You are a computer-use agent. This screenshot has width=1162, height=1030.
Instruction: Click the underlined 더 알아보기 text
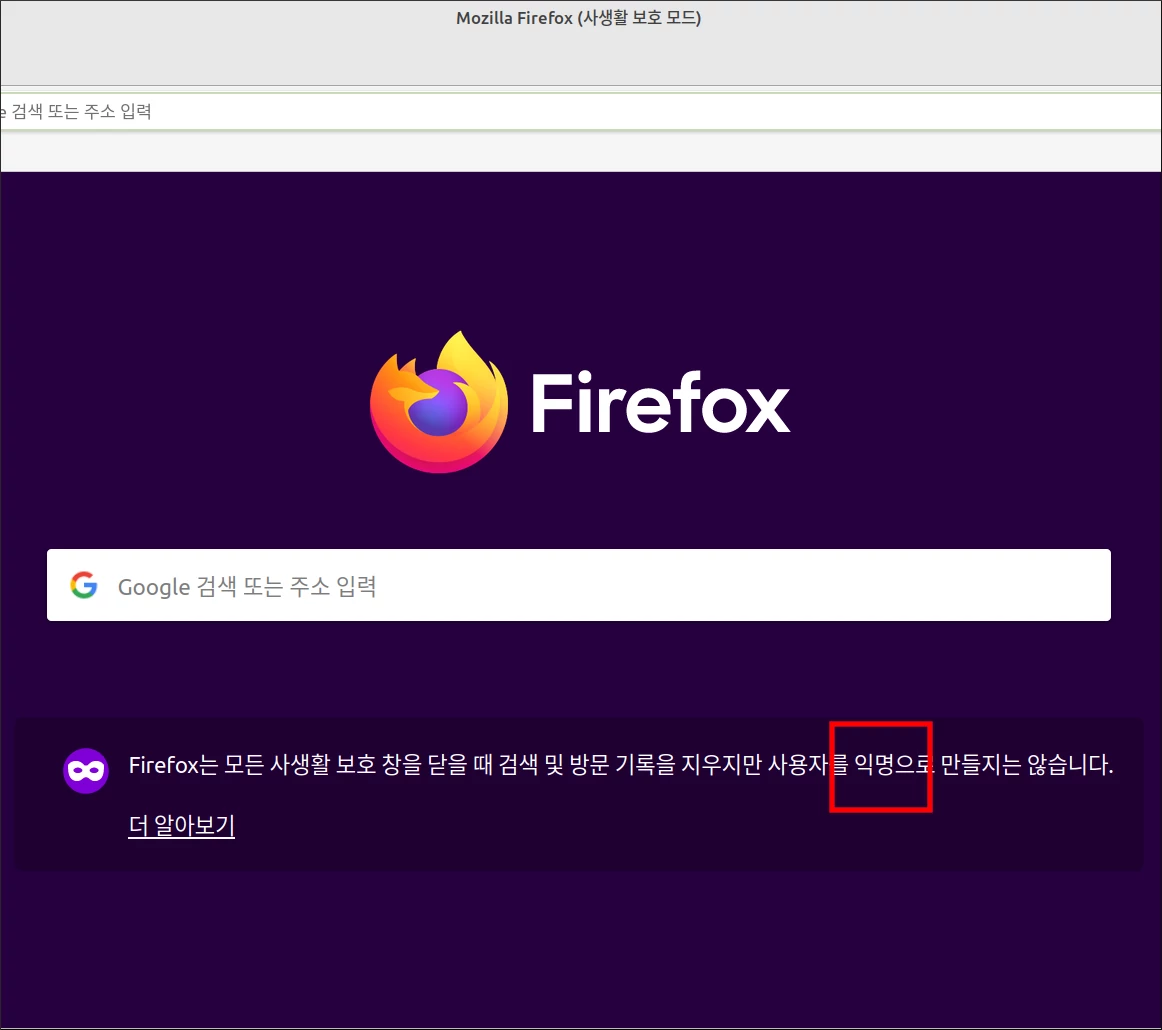click(x=181, y=826)
